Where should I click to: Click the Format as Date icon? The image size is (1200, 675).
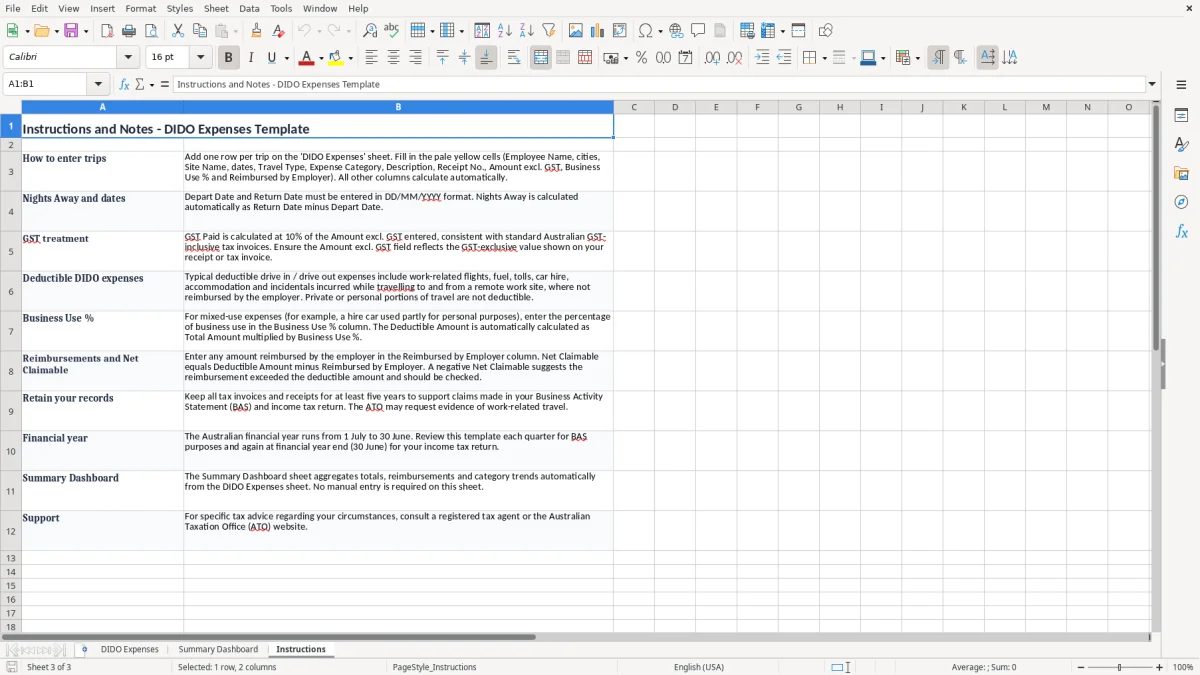685,58
